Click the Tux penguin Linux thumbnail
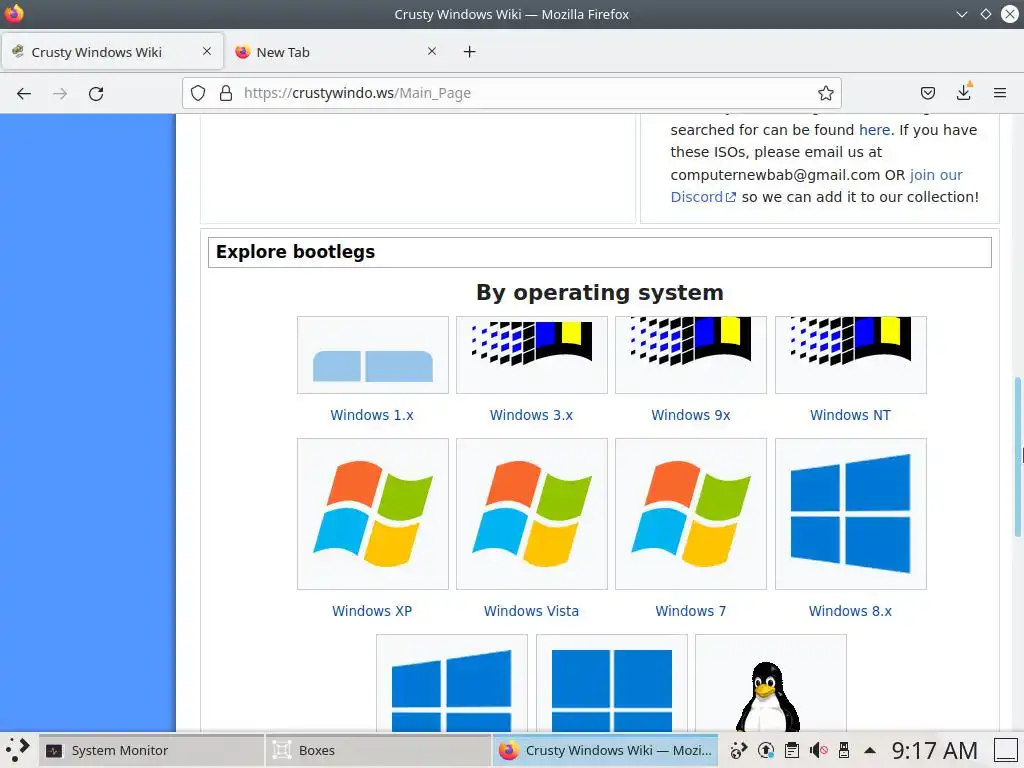 pos(771,684)
